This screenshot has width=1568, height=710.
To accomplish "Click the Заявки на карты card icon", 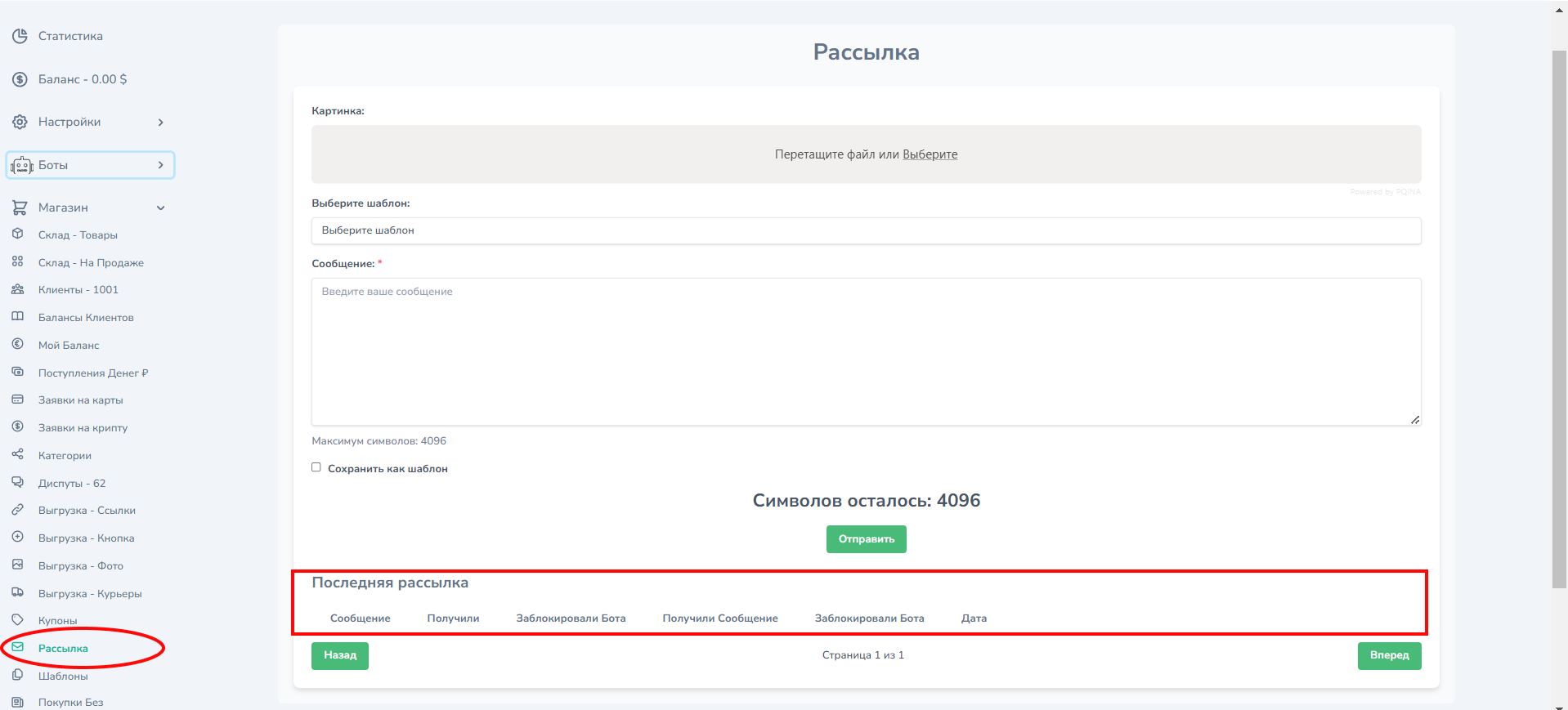I will click(x=17, y=400).
